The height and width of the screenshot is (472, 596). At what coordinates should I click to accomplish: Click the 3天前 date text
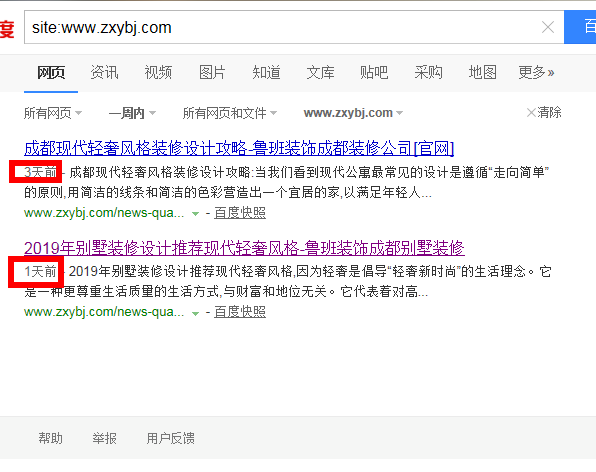coord(40,172)
